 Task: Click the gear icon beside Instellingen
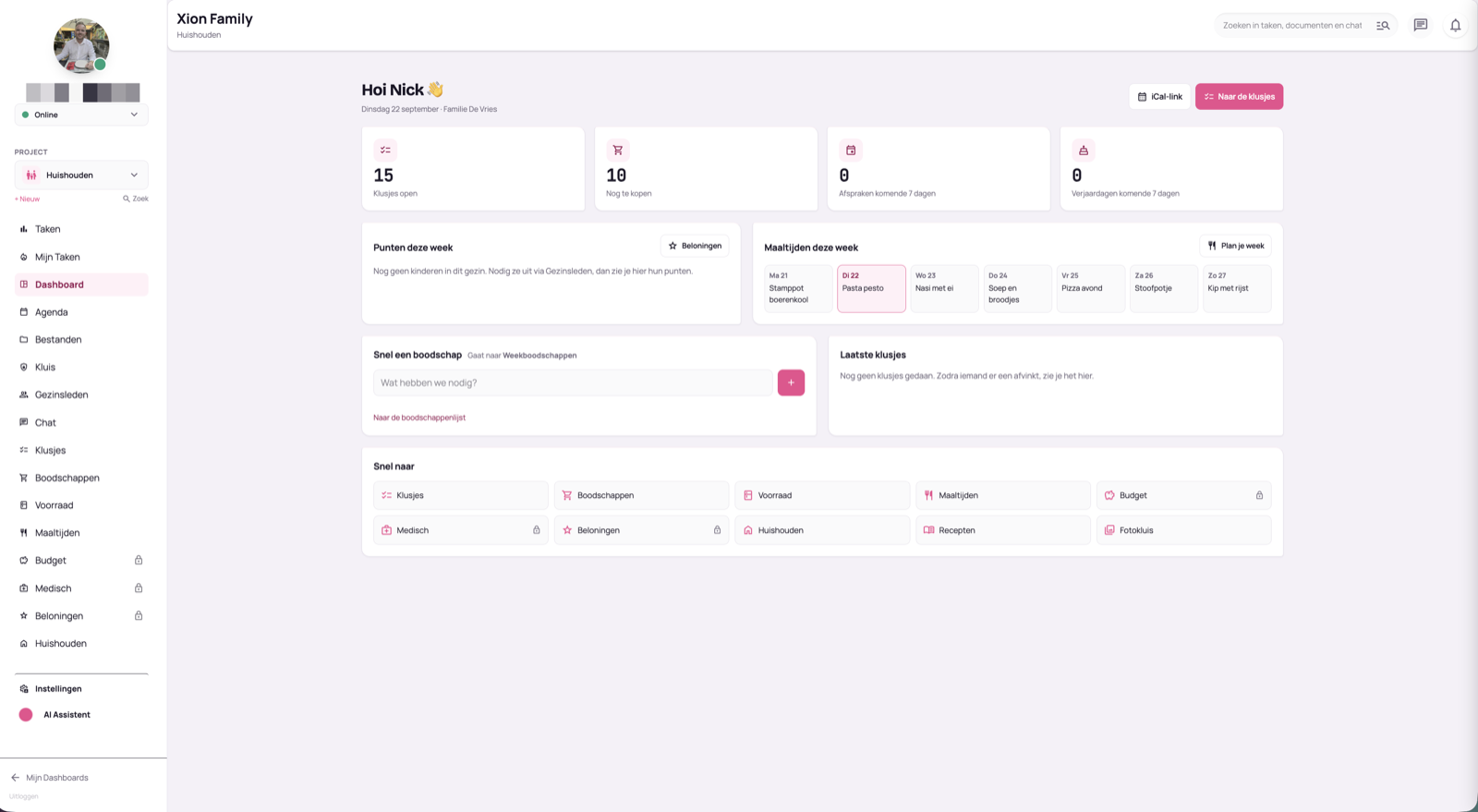click(x=24, y=688)
